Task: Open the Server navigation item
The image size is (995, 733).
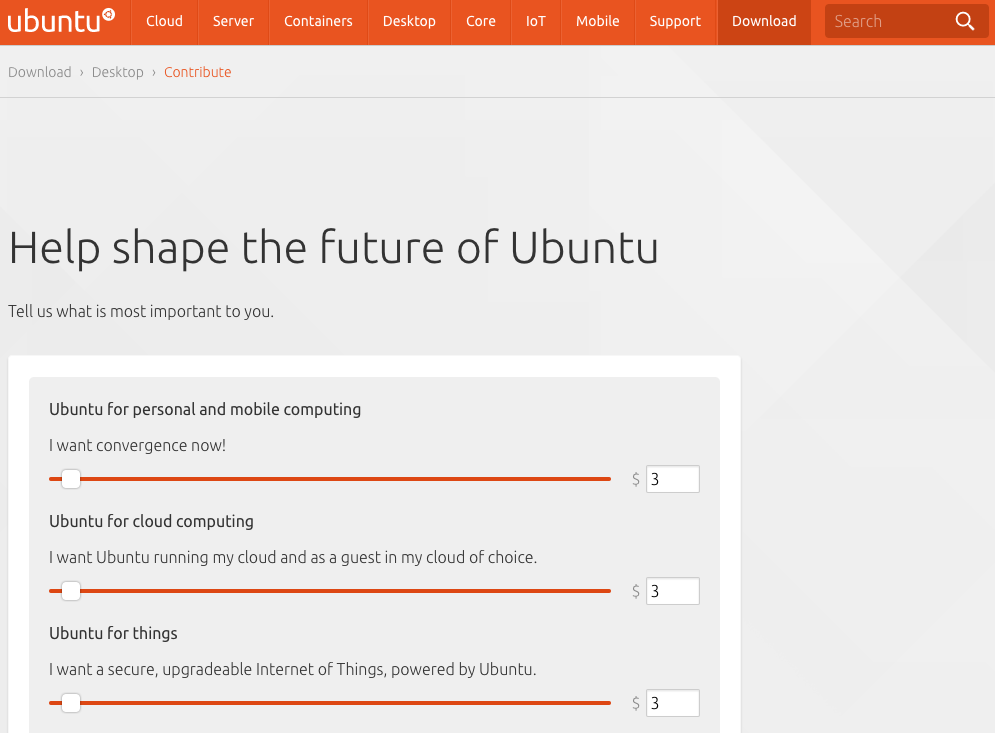Action: 233,21
